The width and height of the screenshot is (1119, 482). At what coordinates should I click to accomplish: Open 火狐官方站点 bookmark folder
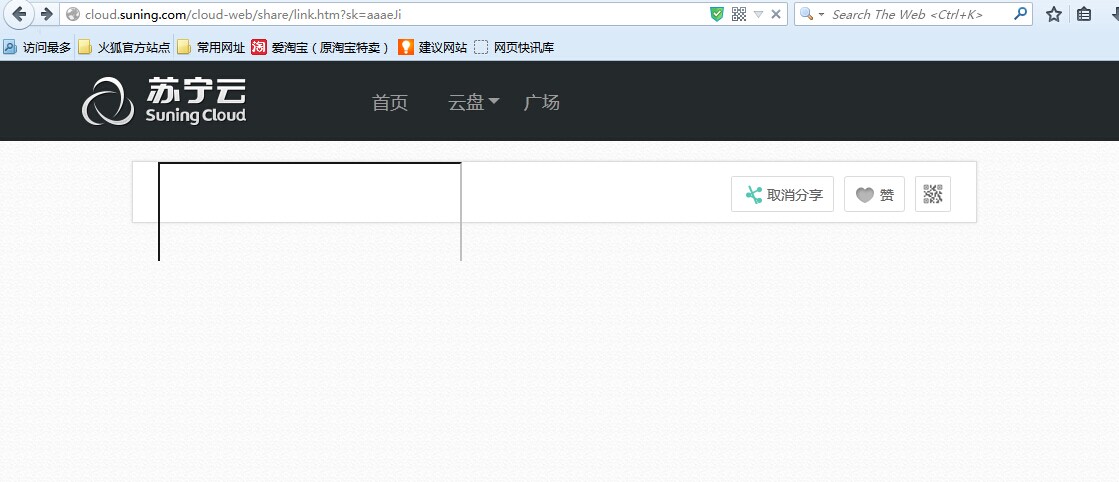(125, 48)
